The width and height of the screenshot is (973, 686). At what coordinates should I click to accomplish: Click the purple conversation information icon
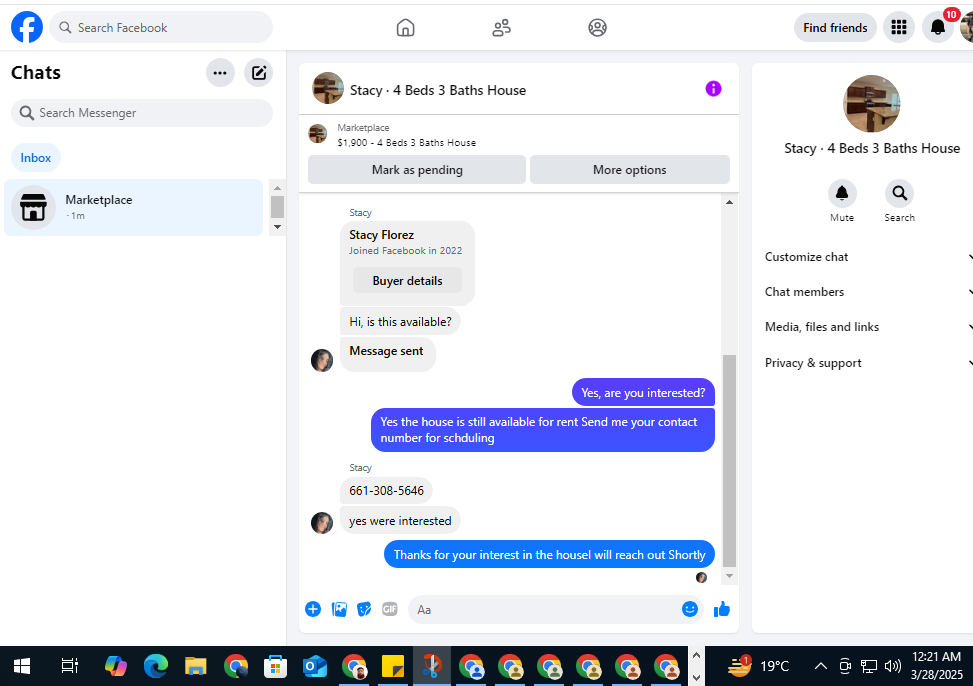(x=713, y=89)
